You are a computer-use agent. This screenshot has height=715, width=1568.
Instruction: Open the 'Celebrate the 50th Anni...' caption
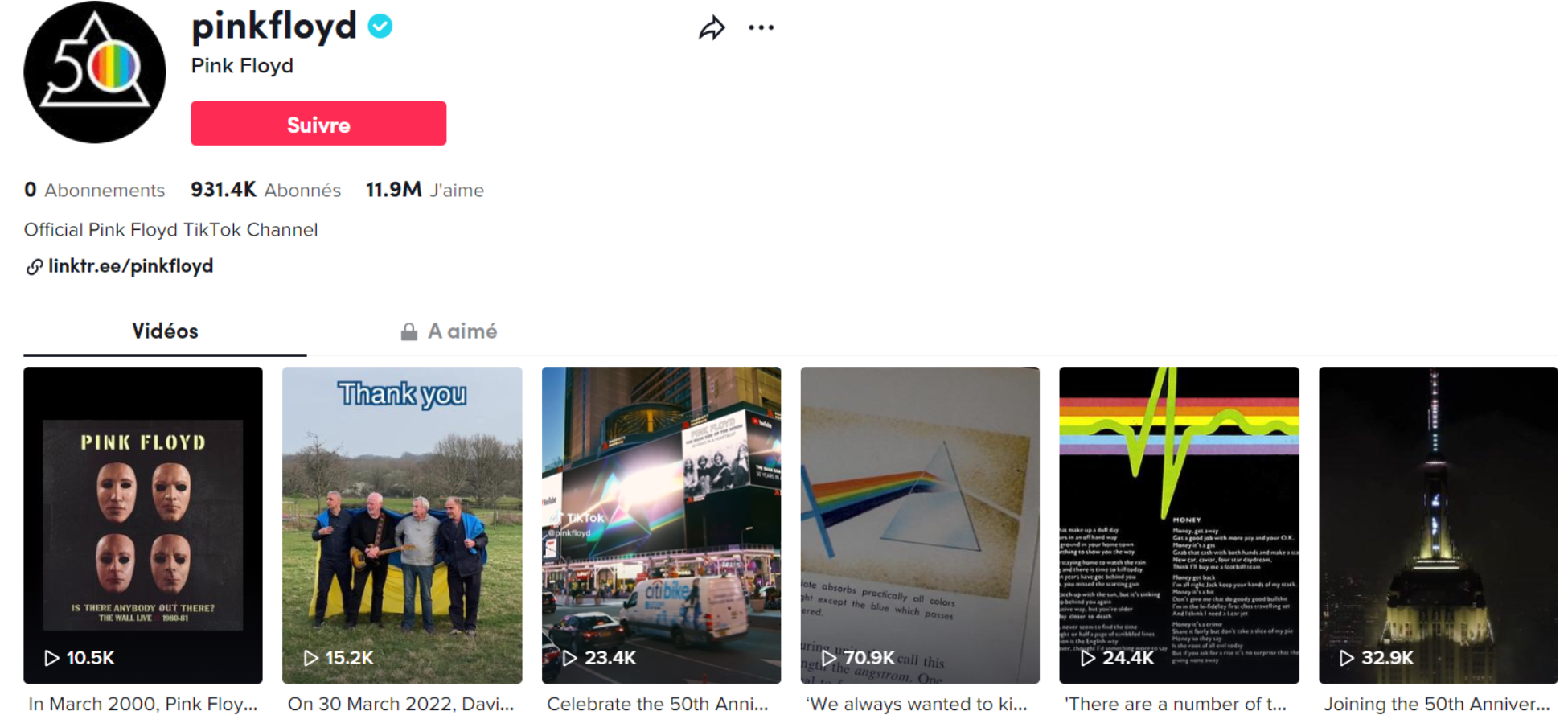[x=658, y=704]
